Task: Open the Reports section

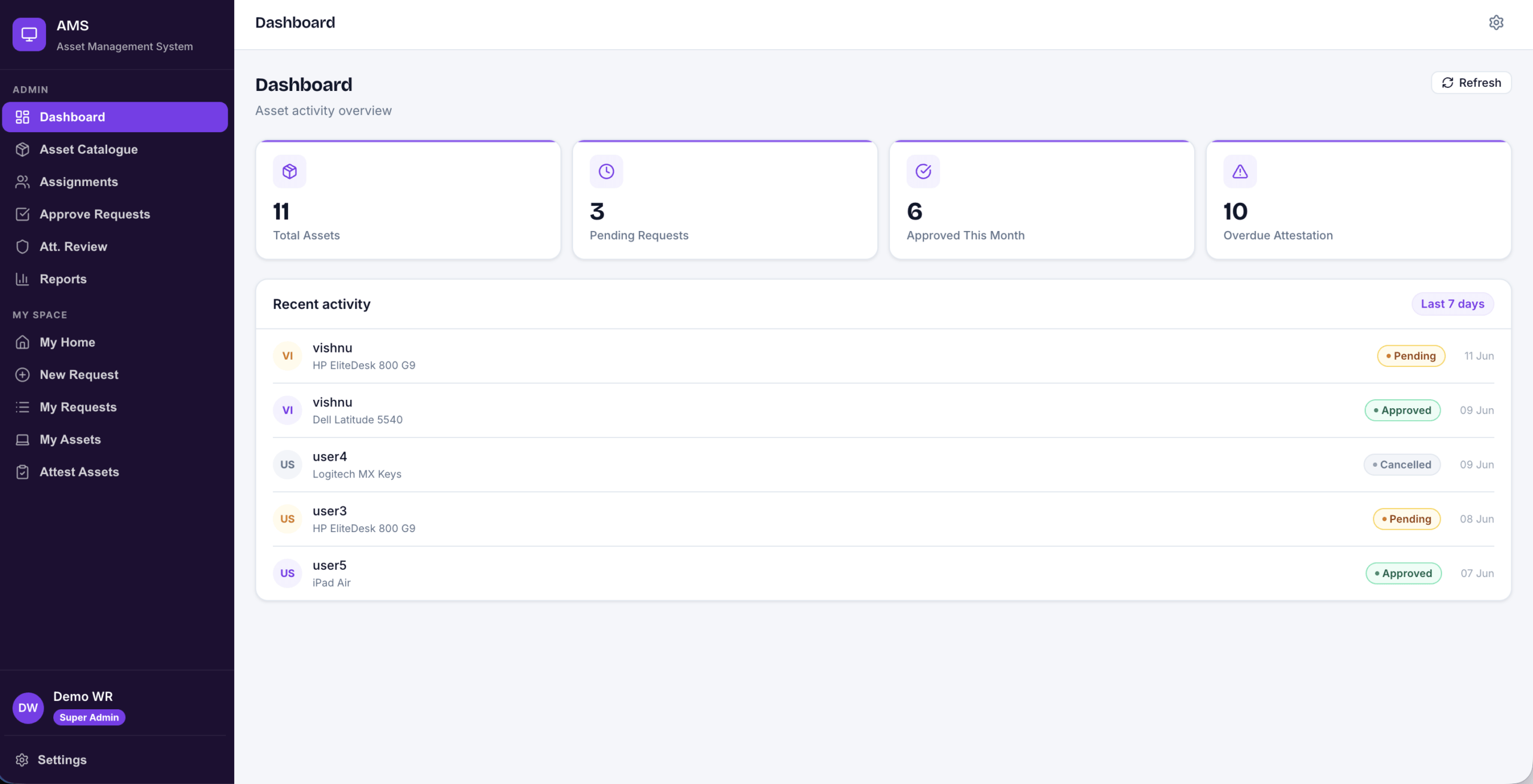Action: tap(115, 279)
